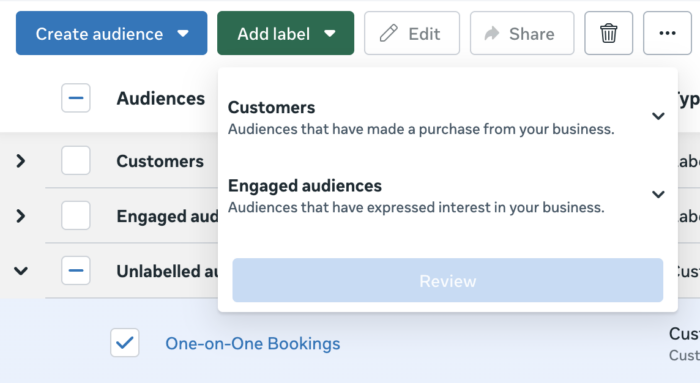Viewport: 700px width, 383px height.
Task: Click the Audiences column header
Action: (161, 98)
